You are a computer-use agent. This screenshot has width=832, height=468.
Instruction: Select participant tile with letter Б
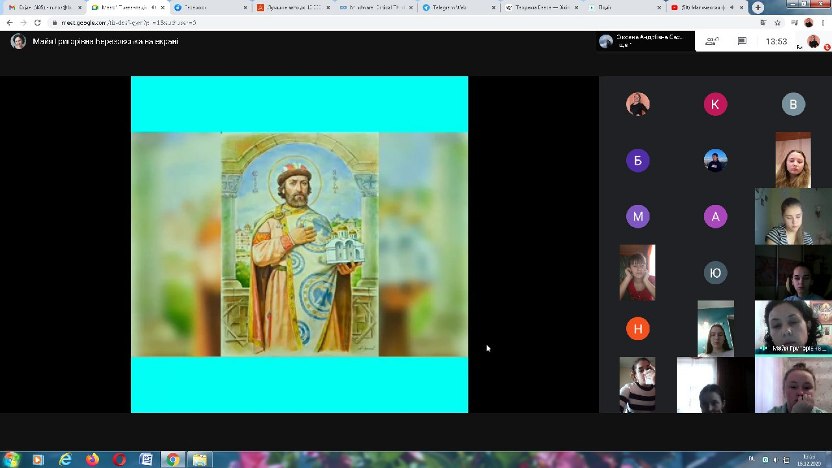tap(637, 160)
